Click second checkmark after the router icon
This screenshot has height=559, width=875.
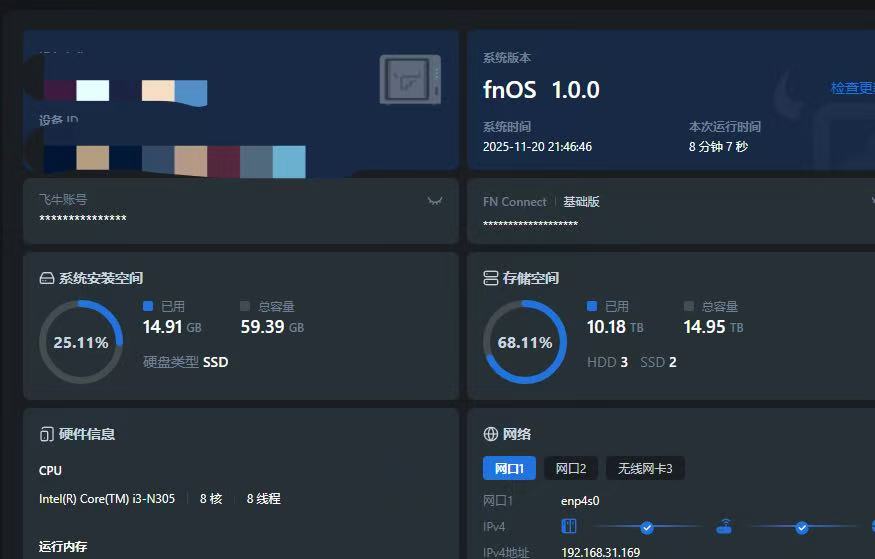[801, 526]
